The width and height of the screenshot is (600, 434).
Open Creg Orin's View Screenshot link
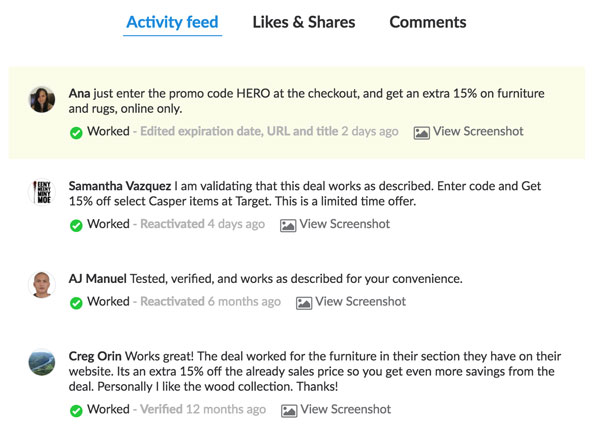[x=346, y=409]
